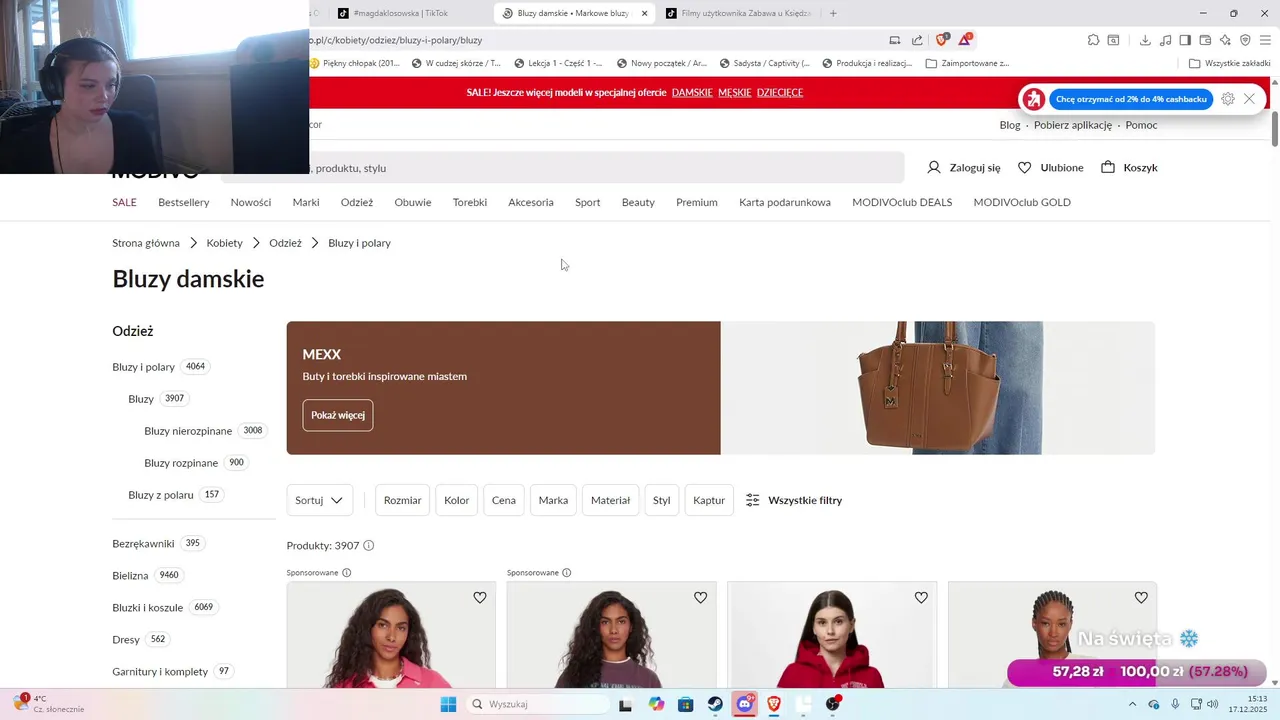This screenshot has height=720, width=1280.
Task: Open the browser extensions puzzle icon
Action: tap(1094, 40)
